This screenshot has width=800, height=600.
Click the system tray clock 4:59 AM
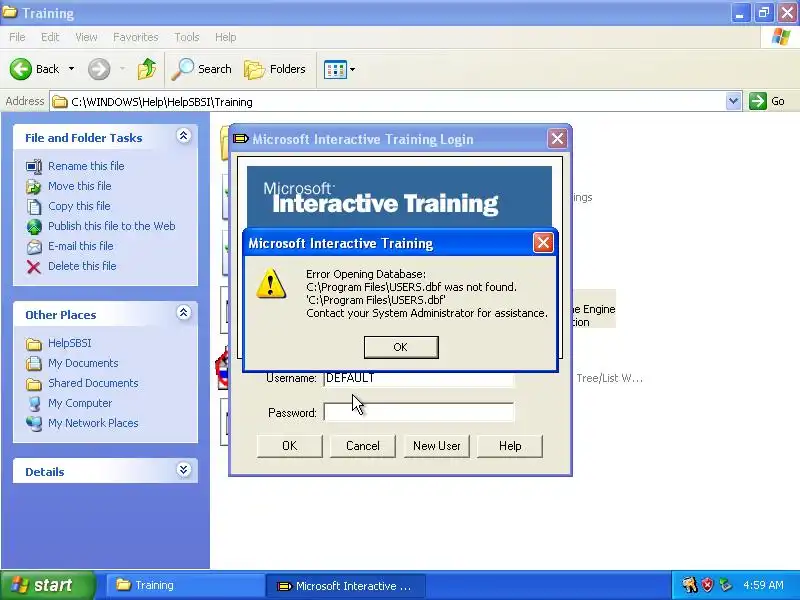[x=763, y=585]
